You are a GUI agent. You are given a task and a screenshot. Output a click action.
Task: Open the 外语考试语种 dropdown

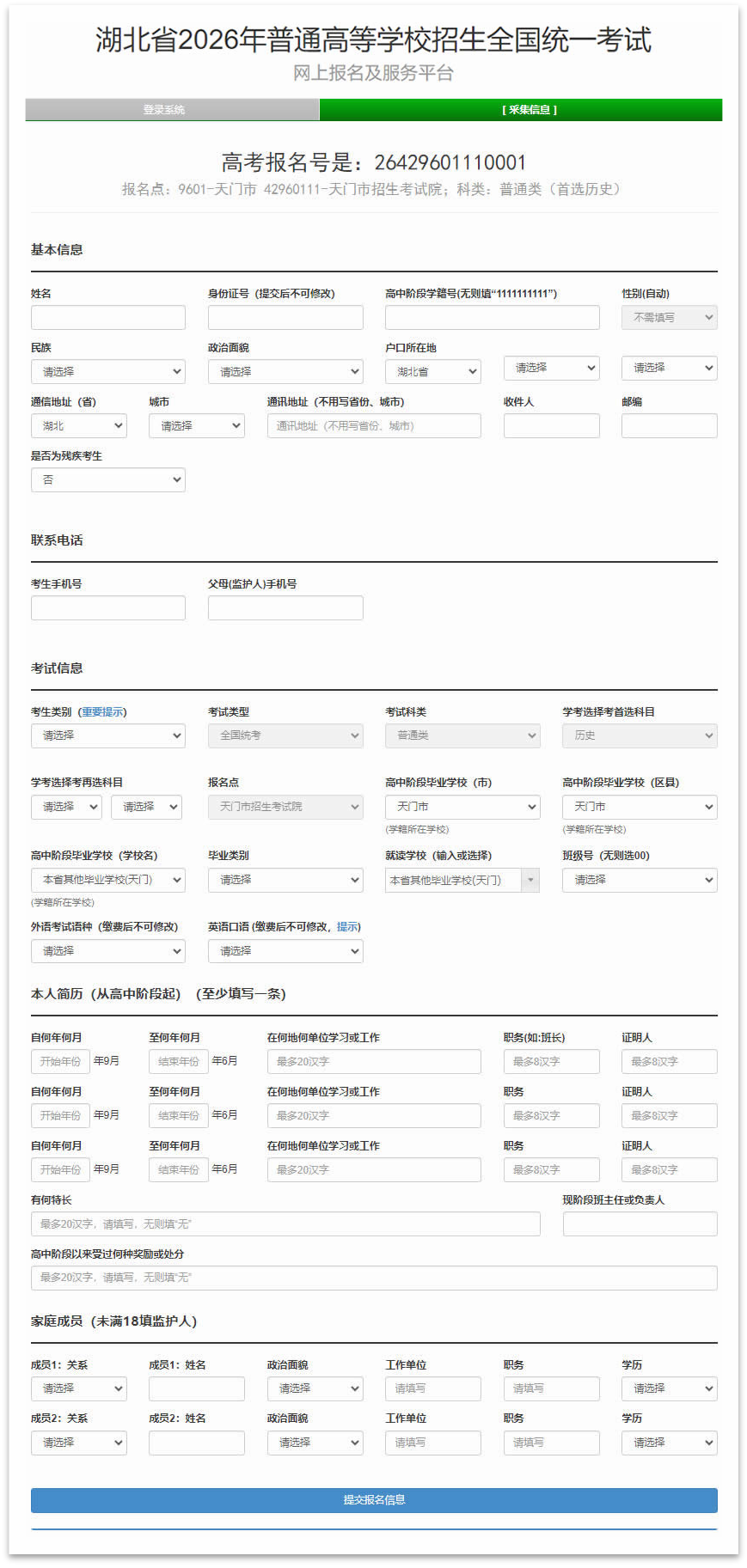(107, 952)
